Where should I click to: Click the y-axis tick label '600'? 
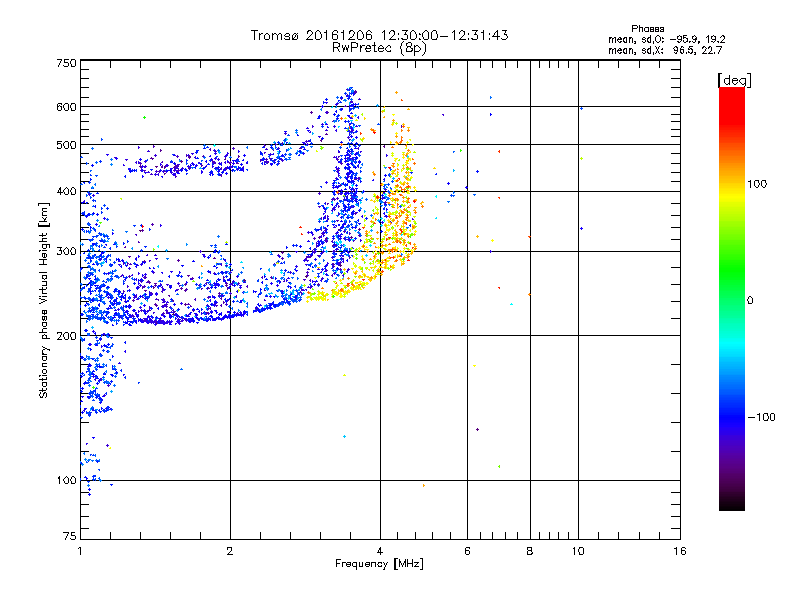pos(66,107)
